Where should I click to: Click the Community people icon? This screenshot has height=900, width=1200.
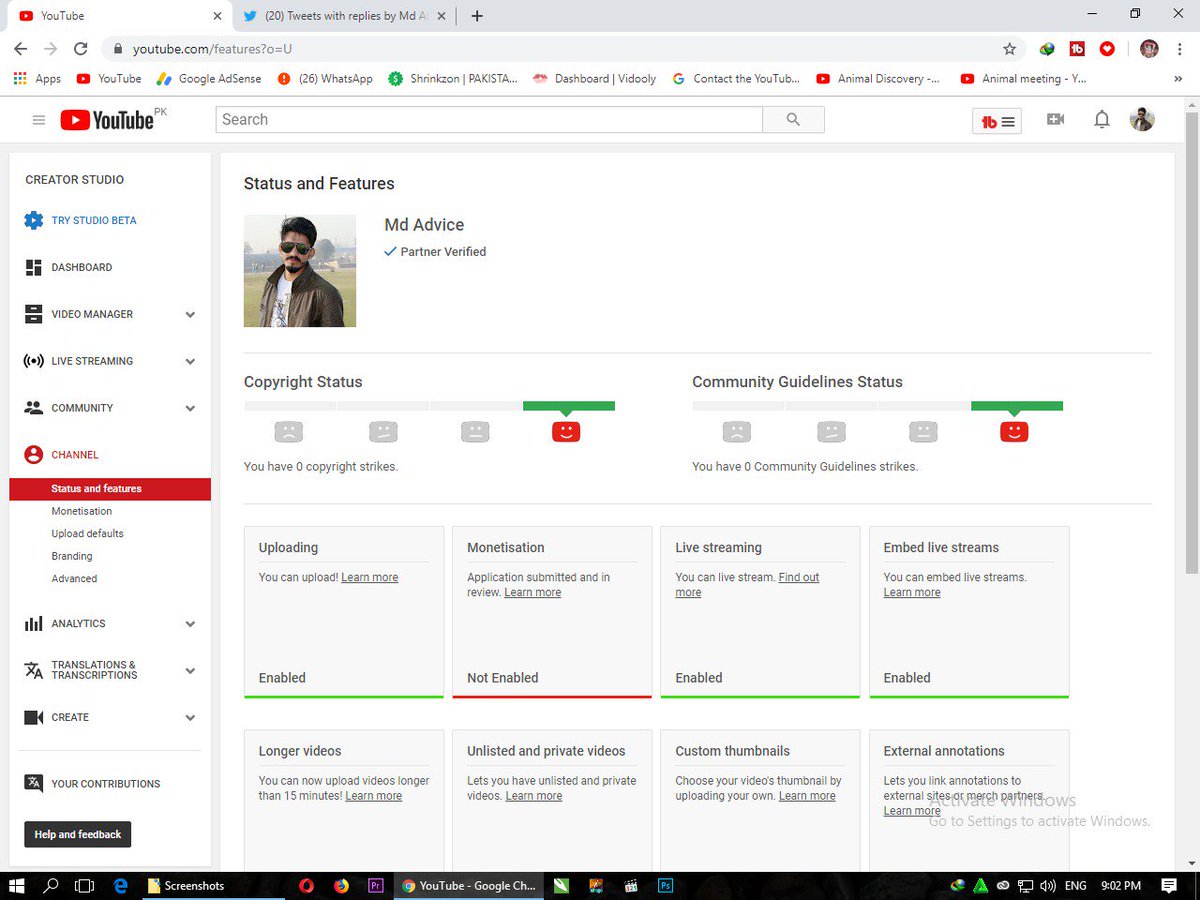(x=33, y=408)
